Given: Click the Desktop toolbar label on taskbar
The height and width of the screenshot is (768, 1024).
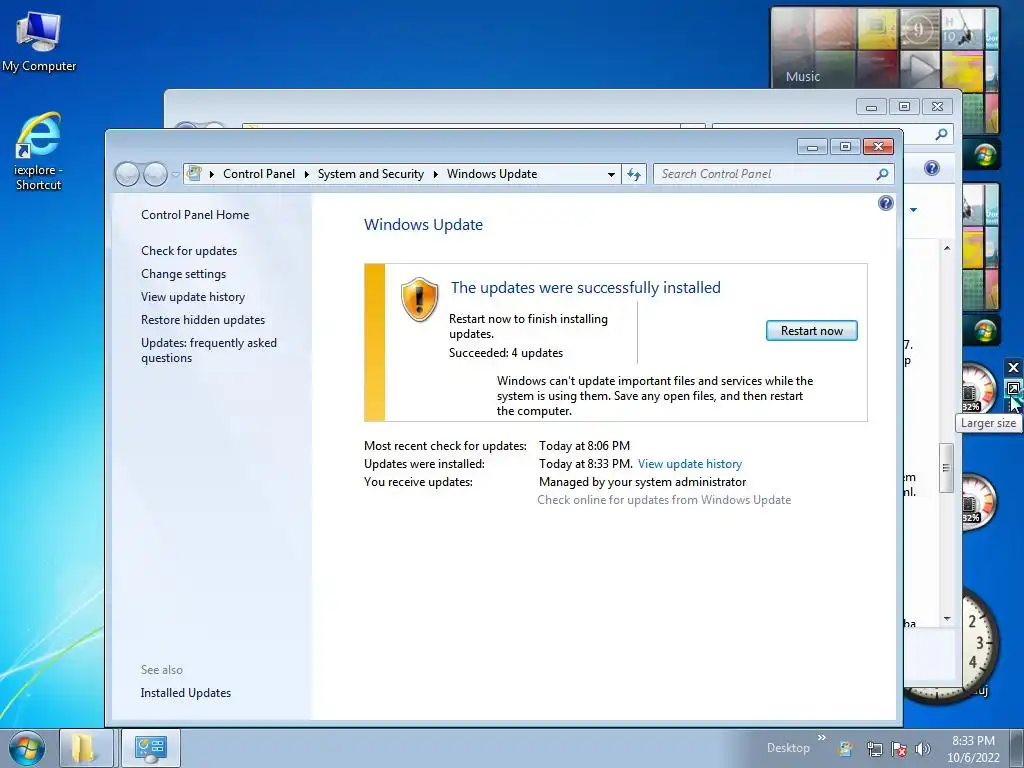Looking at the screenshot, I should pos(788,748).
